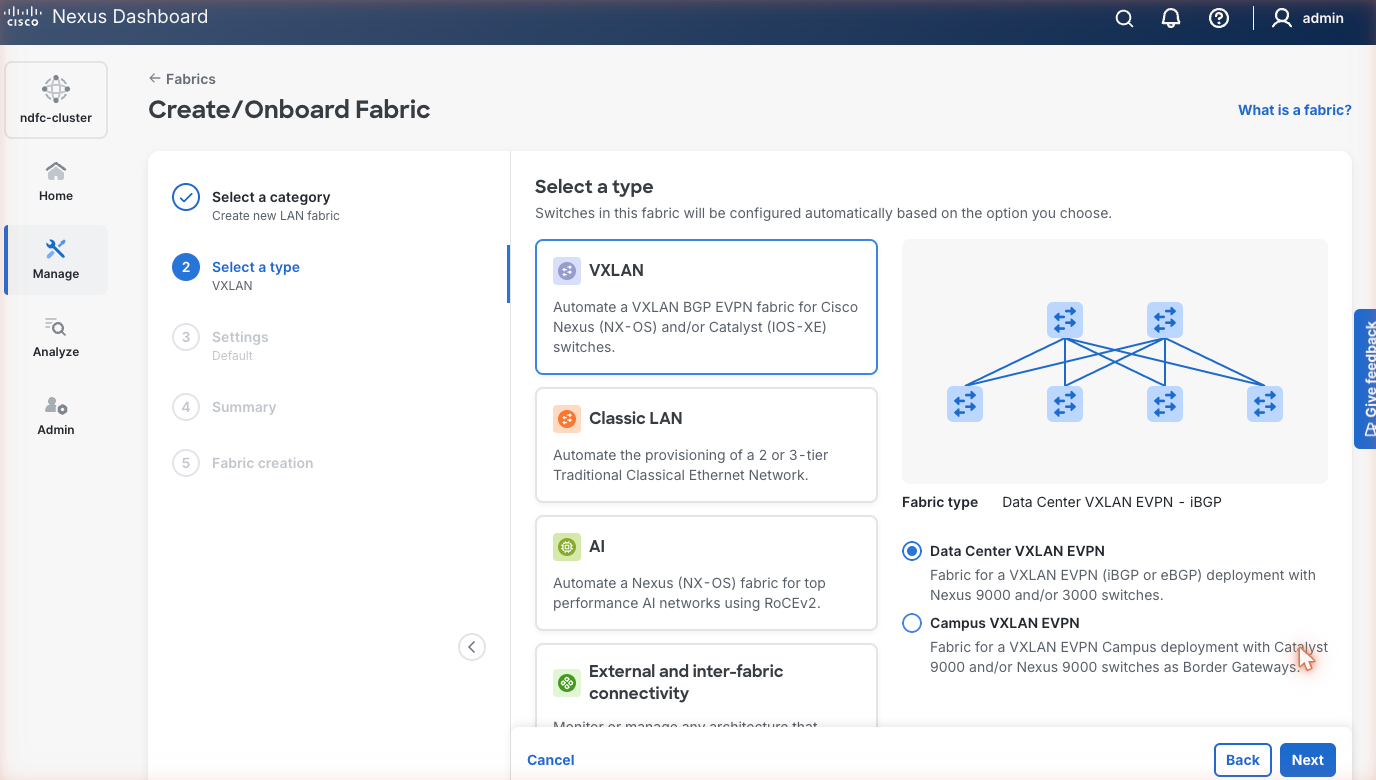
Task: Click External and inter-fabric connectivity icon
Action: click(567, 683)
